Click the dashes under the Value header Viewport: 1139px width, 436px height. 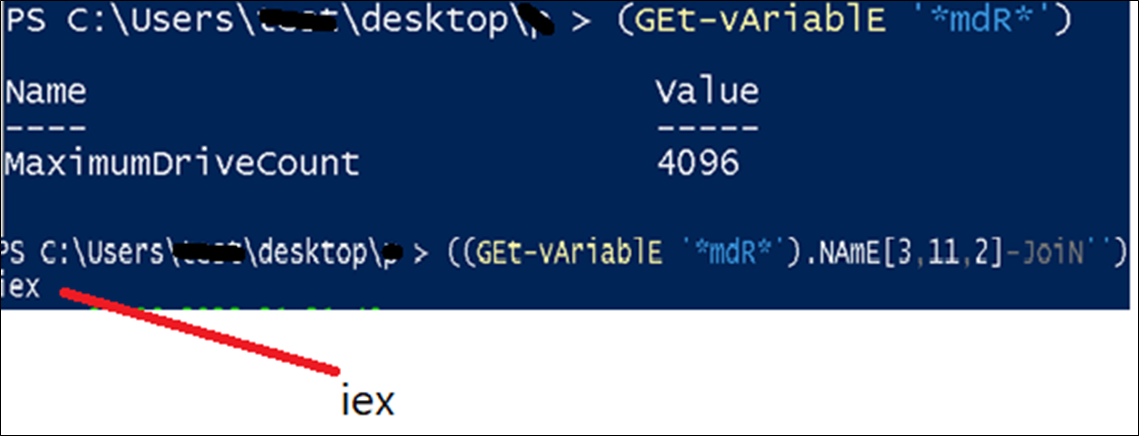(706, 127)
